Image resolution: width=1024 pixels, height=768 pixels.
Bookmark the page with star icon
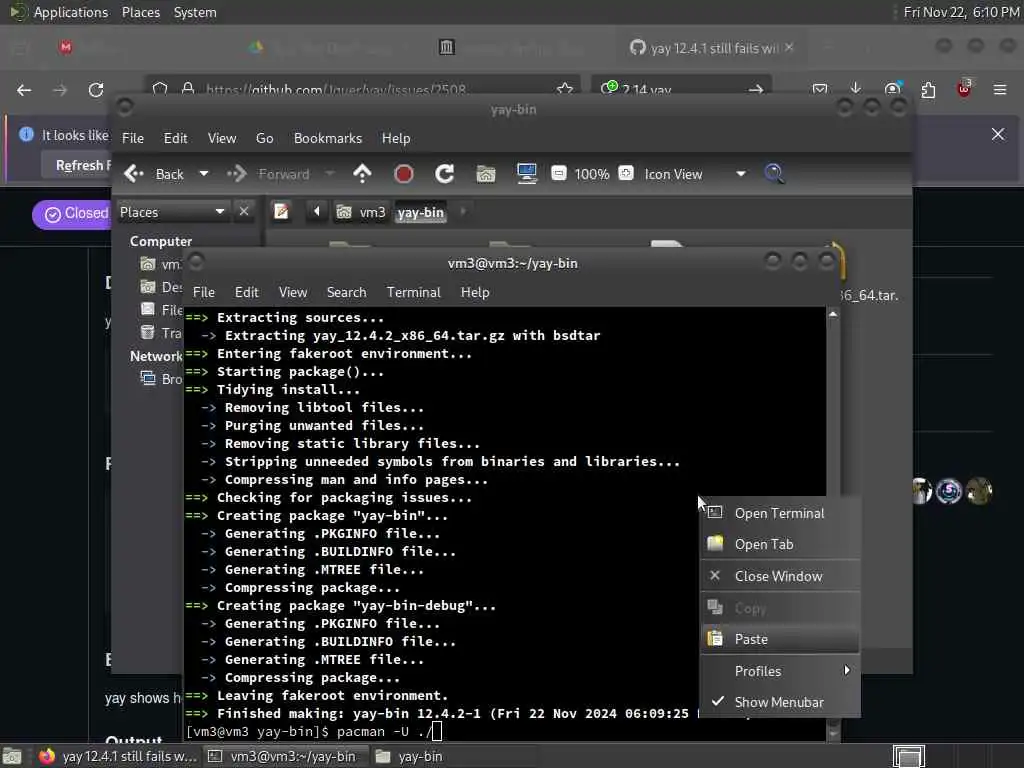tap(565, 89)
